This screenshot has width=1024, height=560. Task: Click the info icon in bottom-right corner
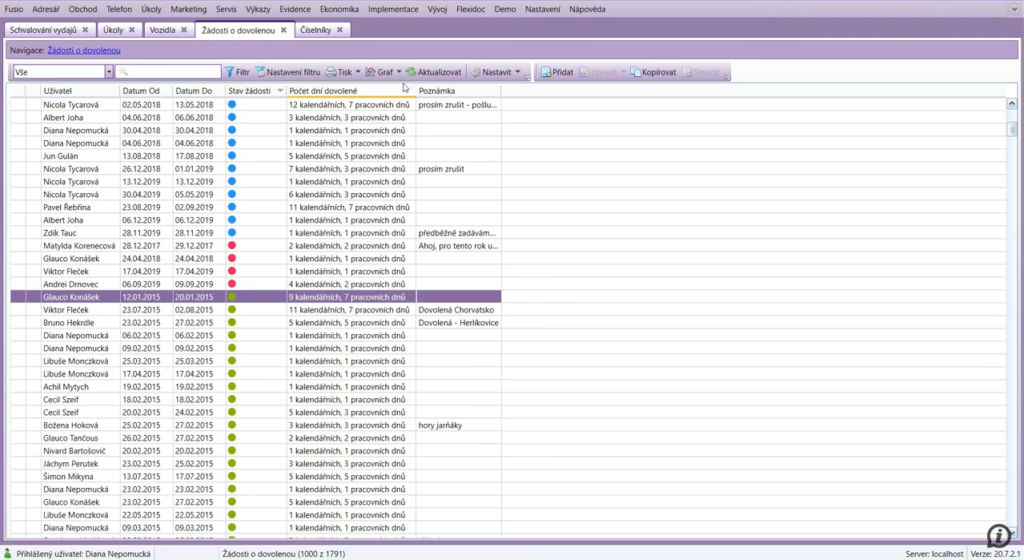click(x=998, y=535)
